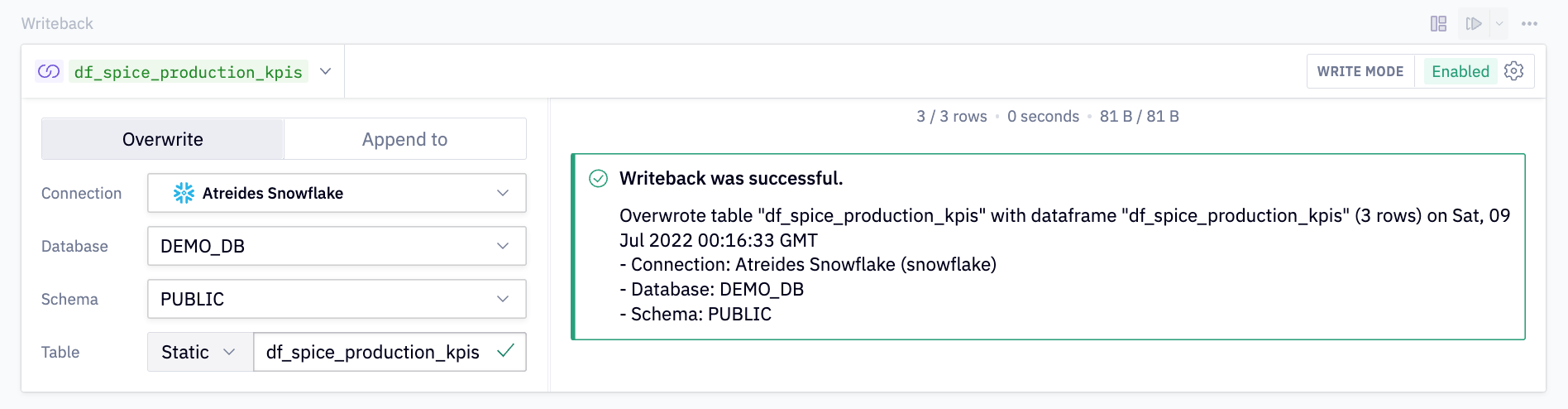Click the green table name checkmark

(x=506, y=351)
